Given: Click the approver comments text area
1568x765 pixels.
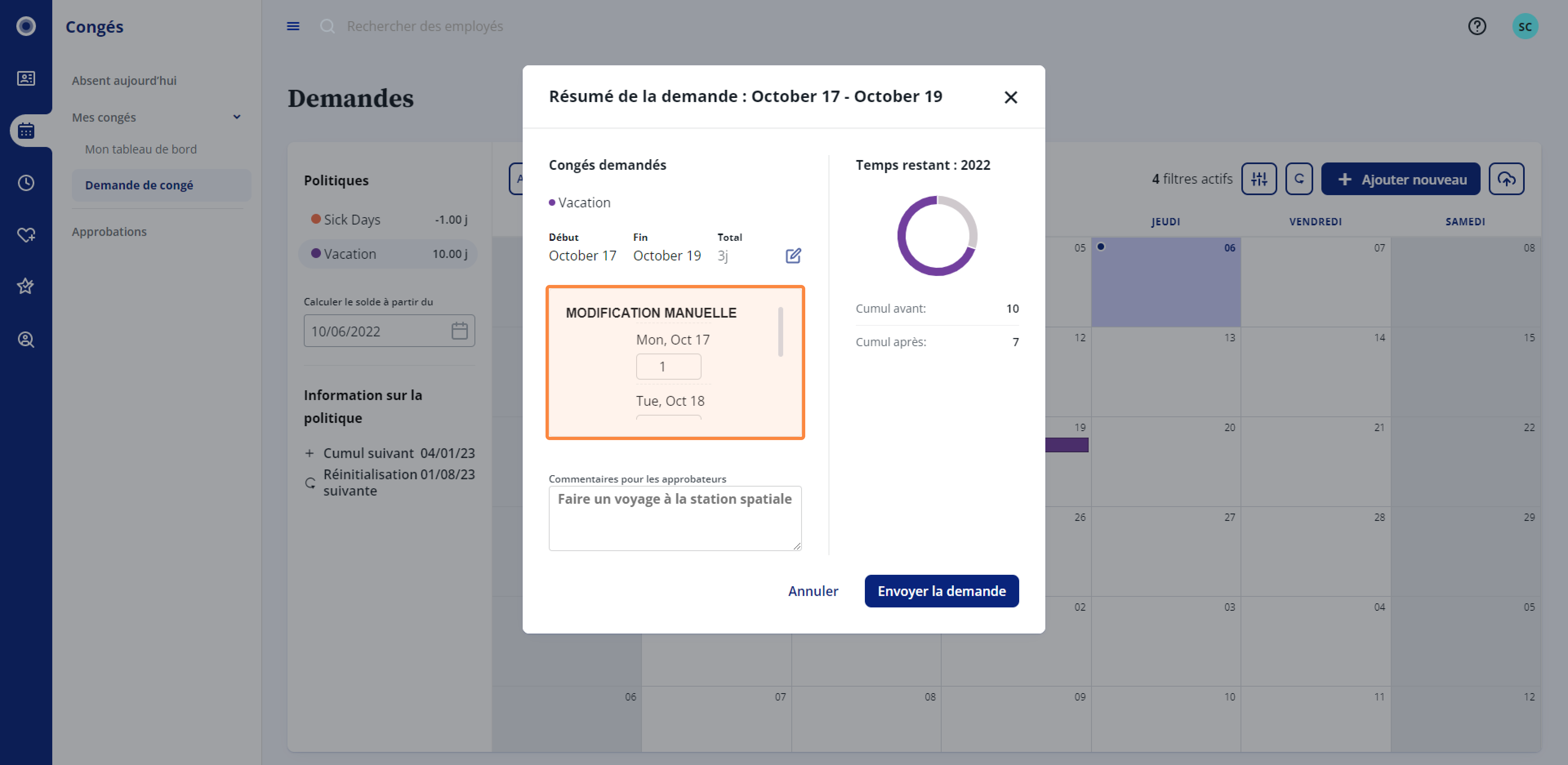Looking at the screenshot, I should tap(675, 518).
